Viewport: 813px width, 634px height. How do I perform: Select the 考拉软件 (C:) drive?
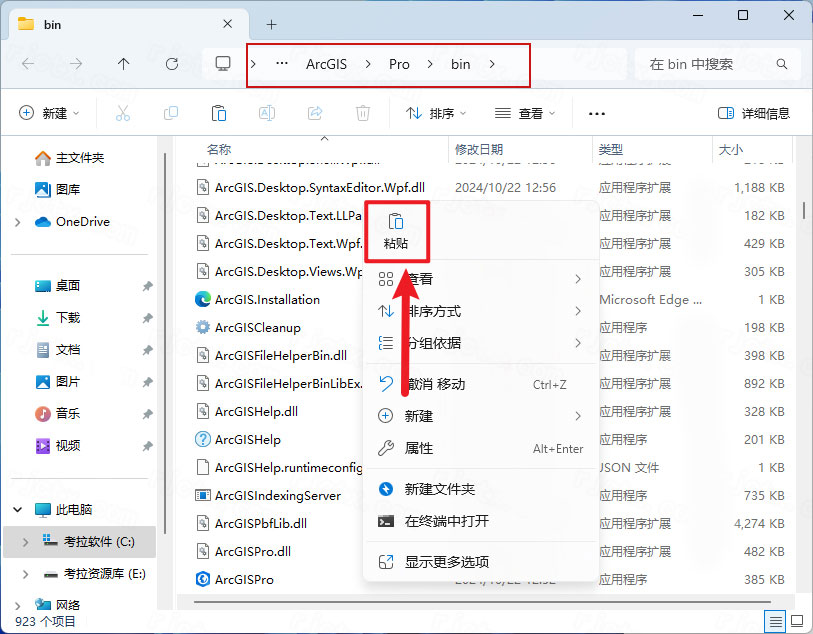[79, 542]
